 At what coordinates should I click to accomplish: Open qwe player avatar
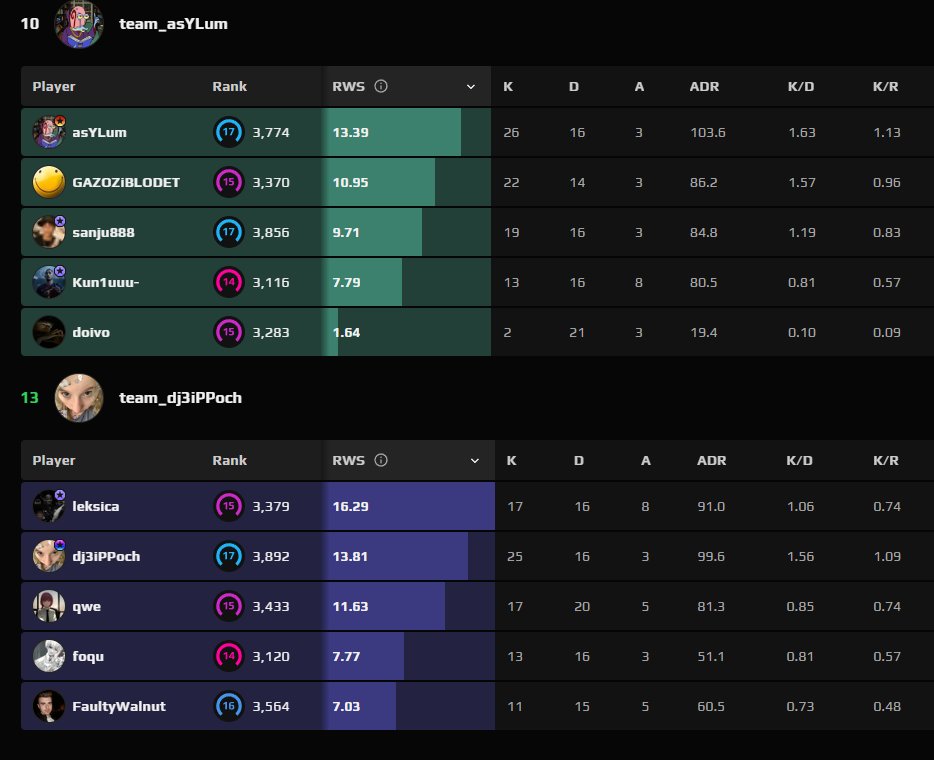[x=49, y=606]
